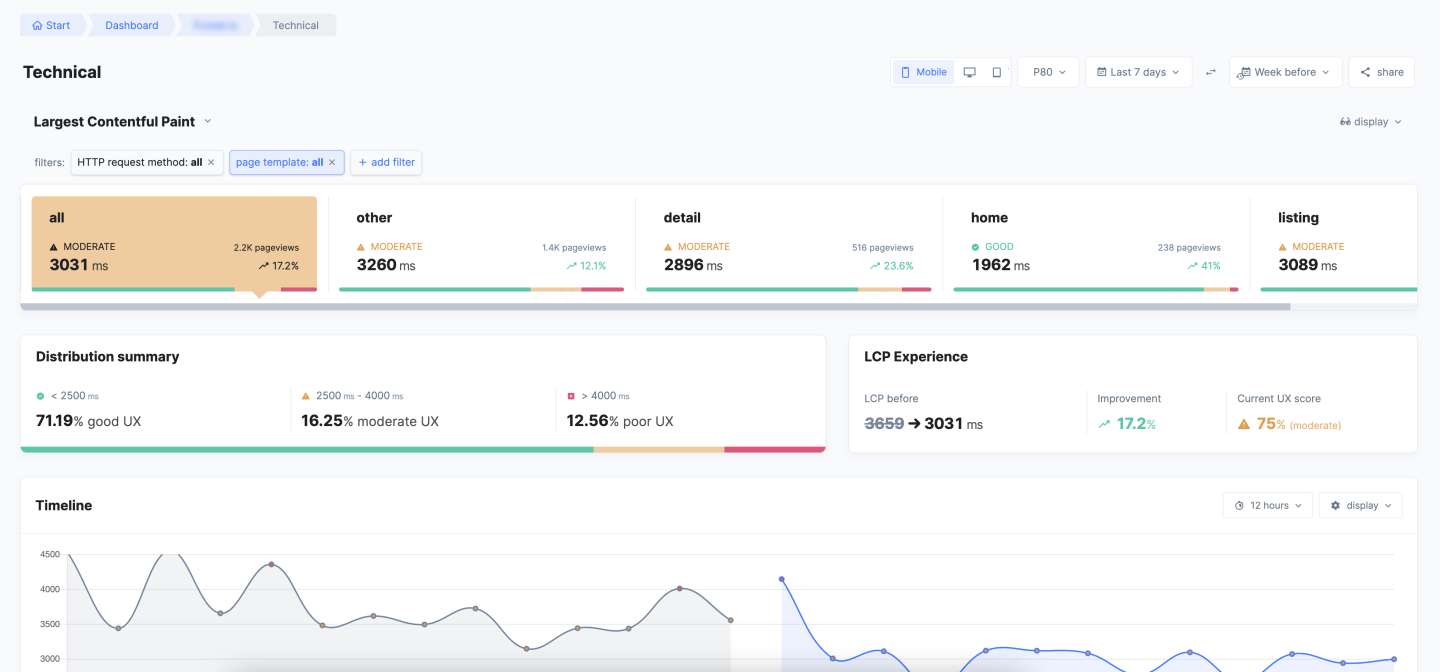
Task: Open the P80 percentile dropdown
Action: click(x=1047, y=71)
